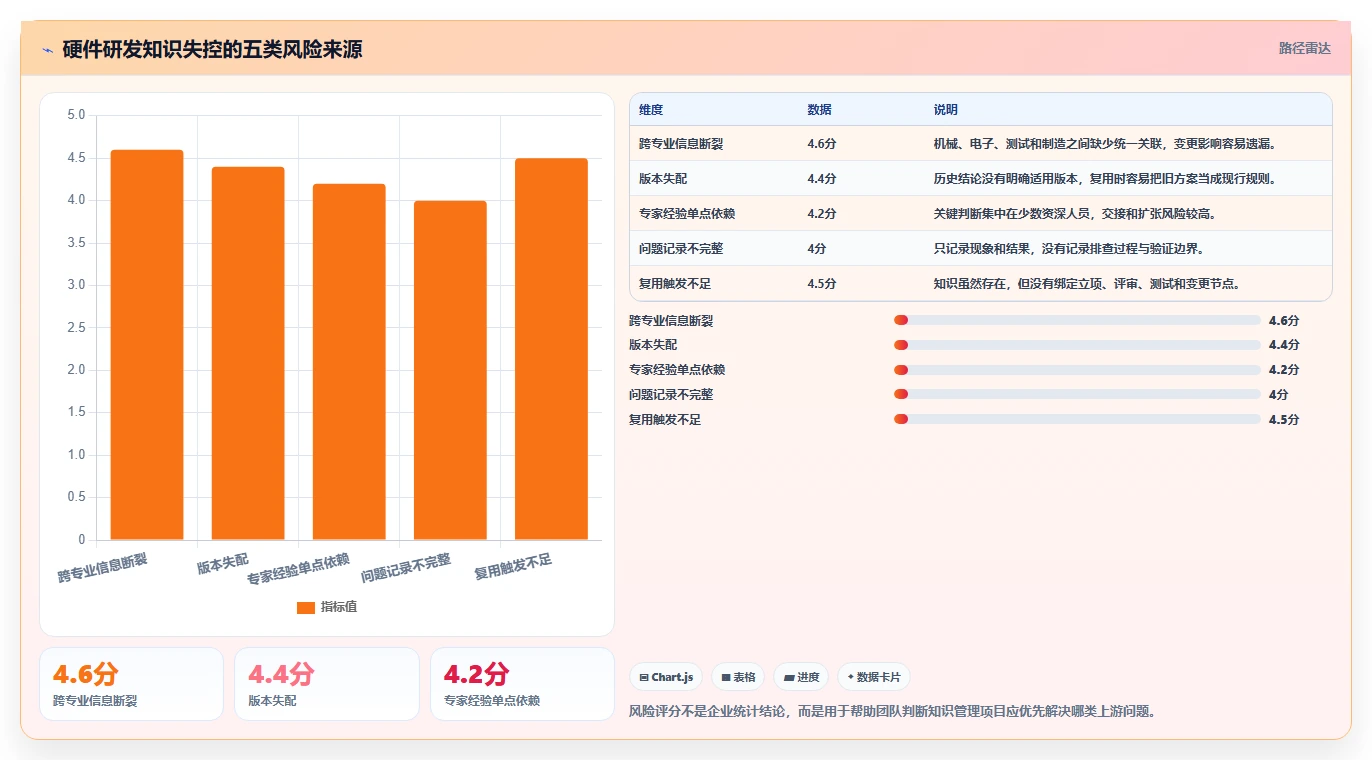Click the progress bar for 专家经验单点依赖

pos(1077,370)
